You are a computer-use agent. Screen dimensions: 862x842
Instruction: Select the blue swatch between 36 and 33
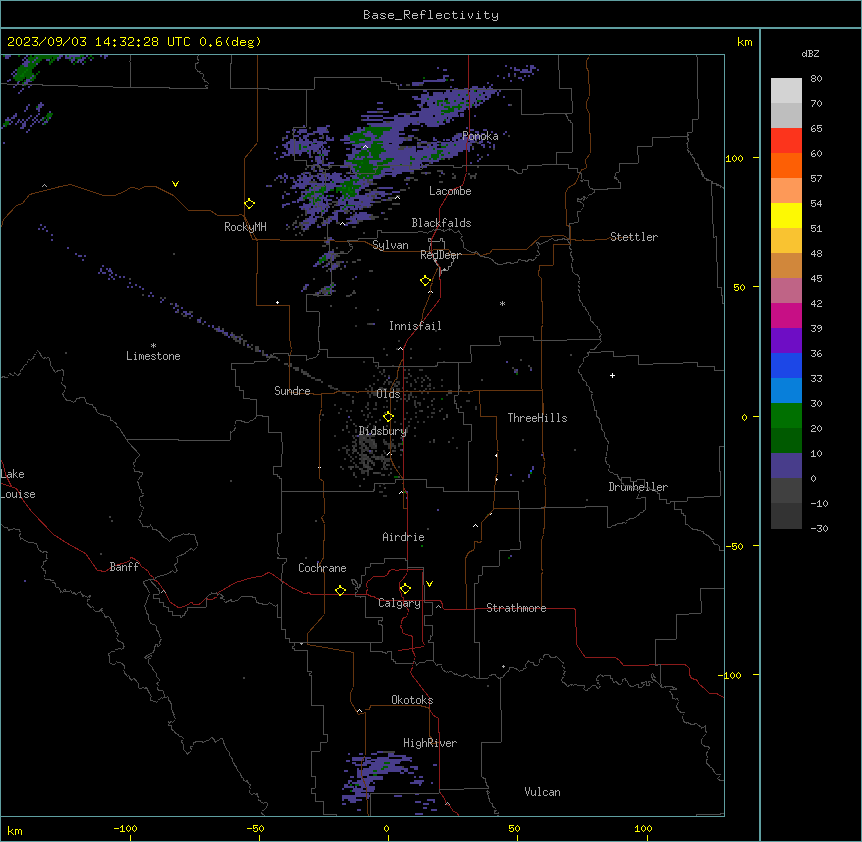click(786, 365)
